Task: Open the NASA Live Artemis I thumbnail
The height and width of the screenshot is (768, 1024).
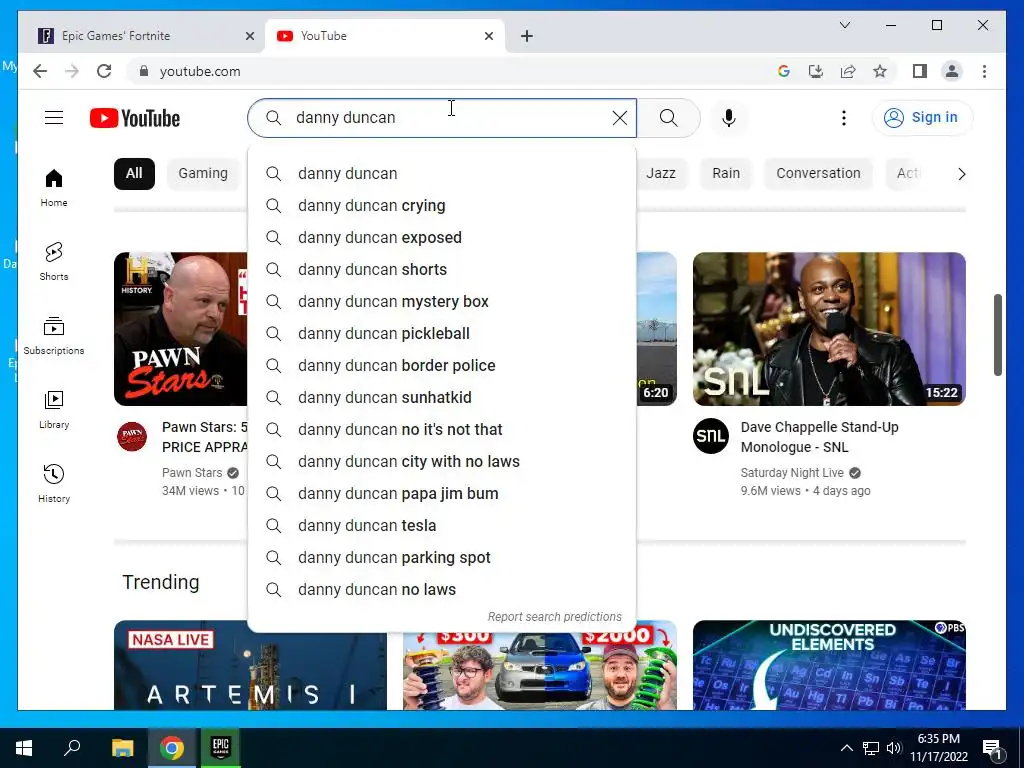Action: (250, 665)
